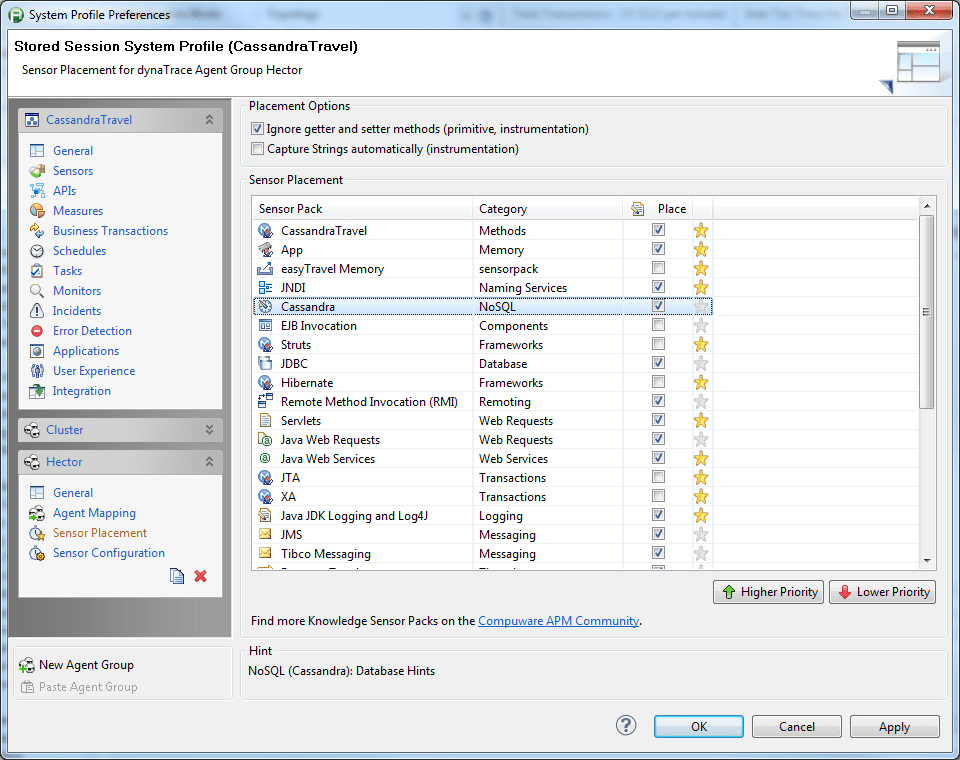Image resolution: width=960 pixels, height=760 pixels.
Task: Open the Sensors settings page
Action: 73,171
